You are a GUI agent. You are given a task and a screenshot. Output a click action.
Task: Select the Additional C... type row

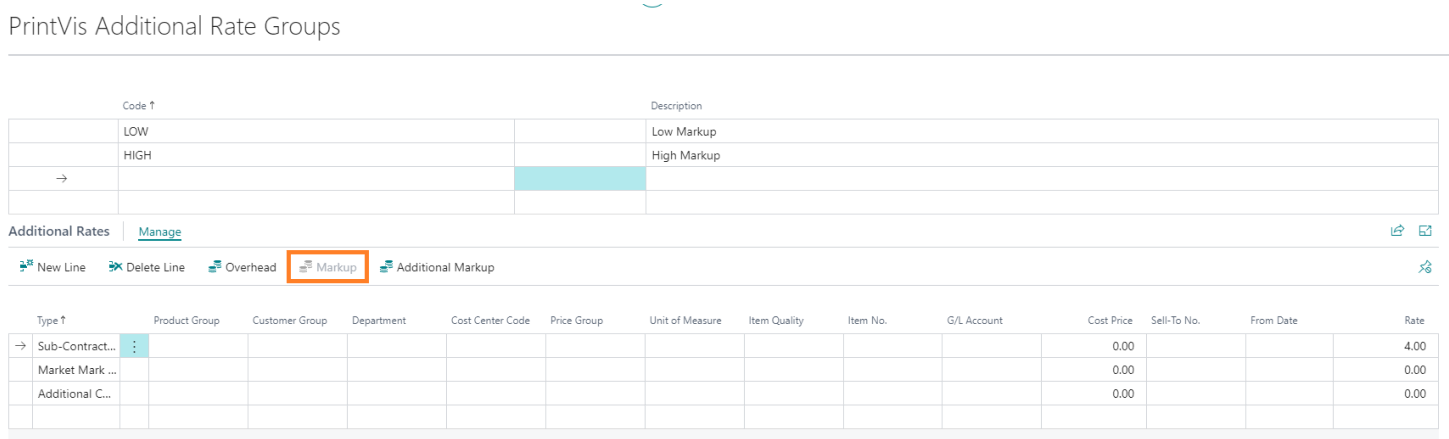point(76,393)
